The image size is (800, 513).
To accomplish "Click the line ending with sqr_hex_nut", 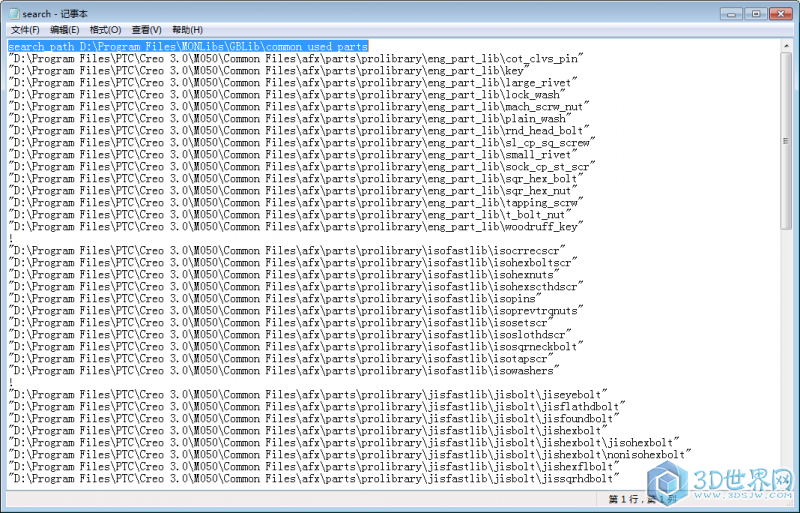I will point(293,190).
